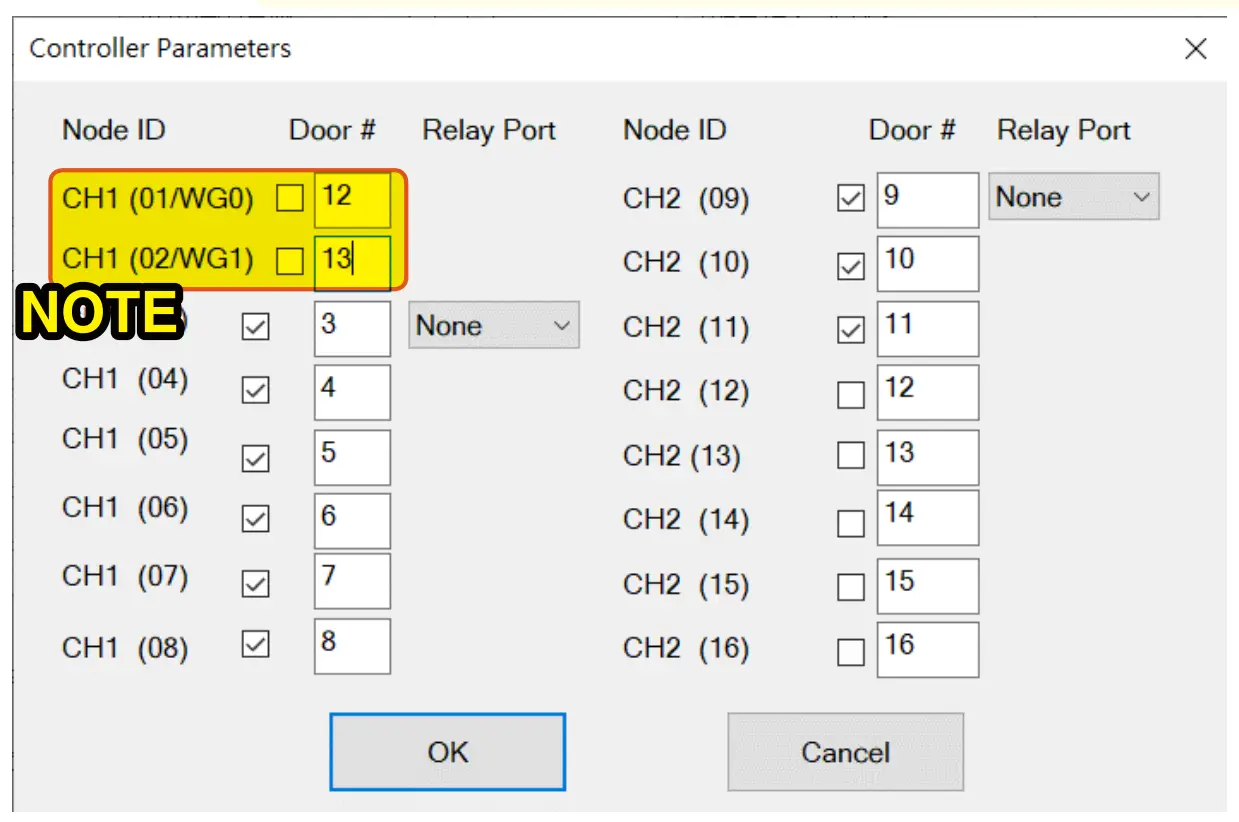
Task: Close the Controller Parameters dialog
Action: (x=1196, y=49)
